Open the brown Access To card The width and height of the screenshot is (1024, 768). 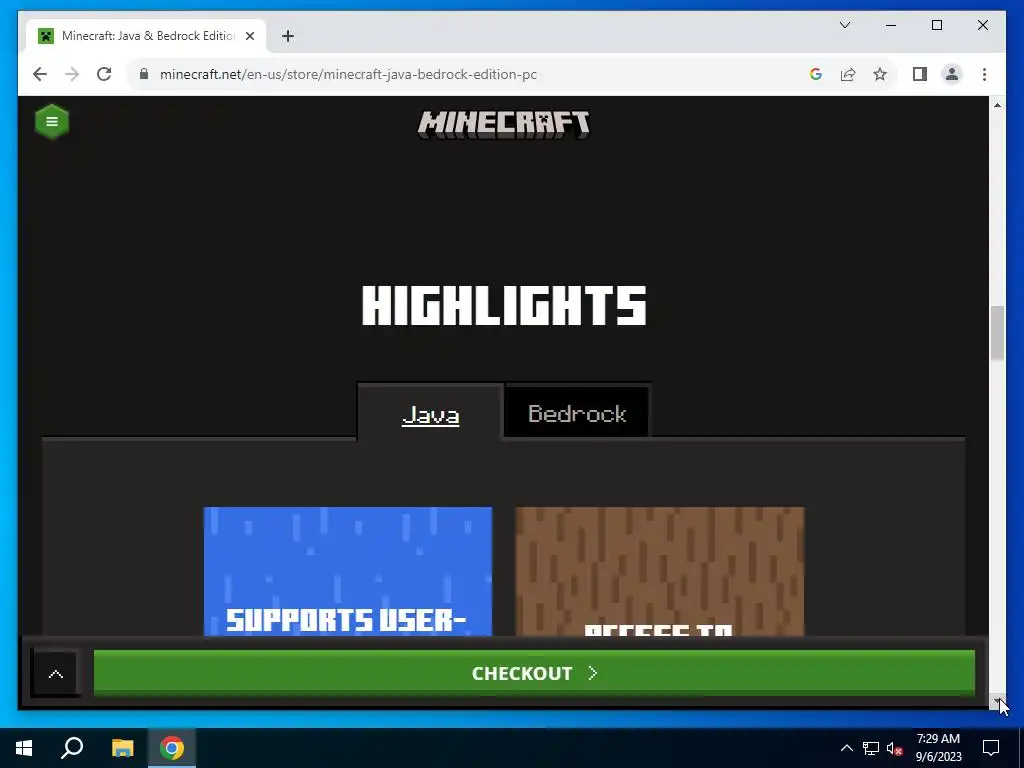pyautogui.click(x=660, y=571)
